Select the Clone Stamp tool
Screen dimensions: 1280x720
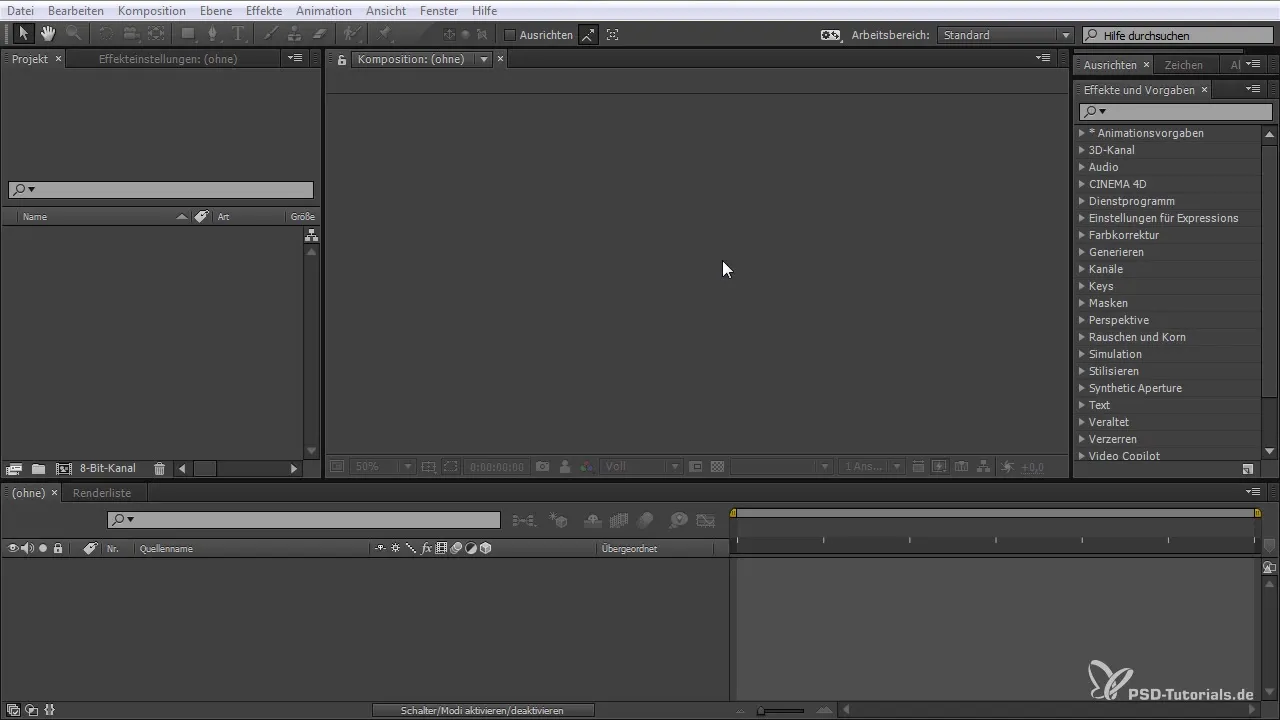click(x=295, y=34)
